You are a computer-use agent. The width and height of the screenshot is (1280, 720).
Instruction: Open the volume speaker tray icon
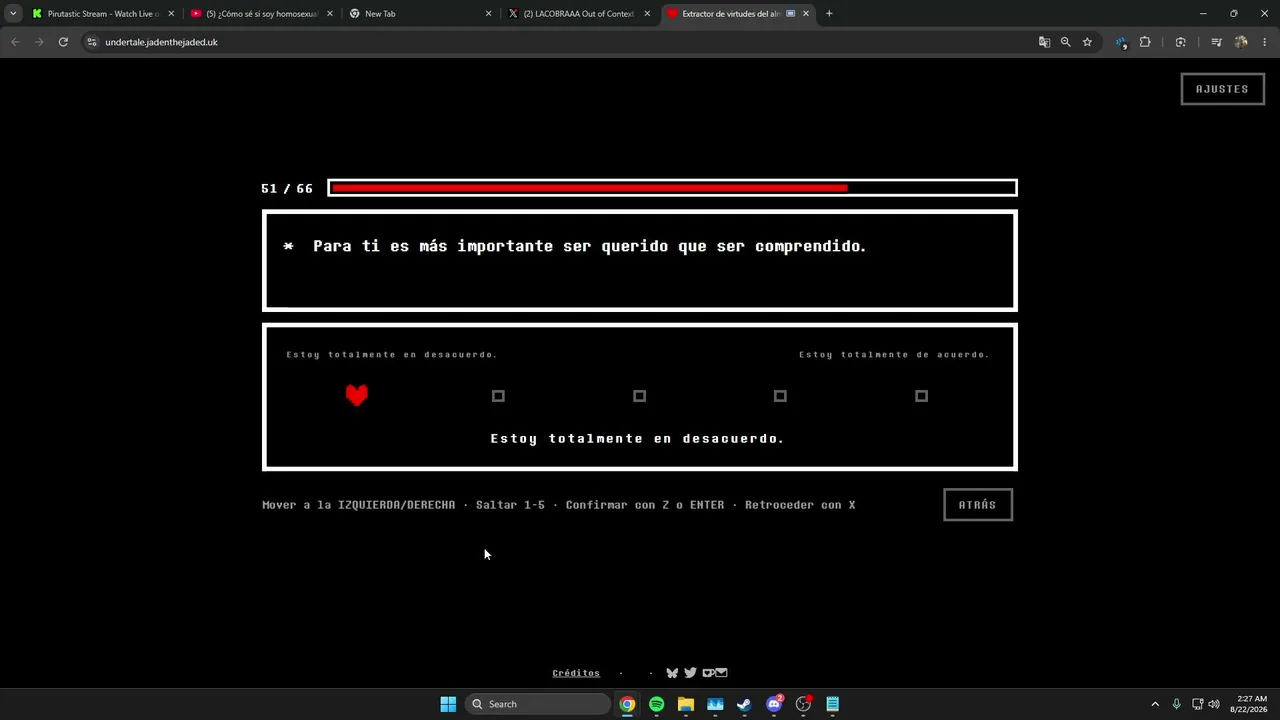(x=1214, y=704)
